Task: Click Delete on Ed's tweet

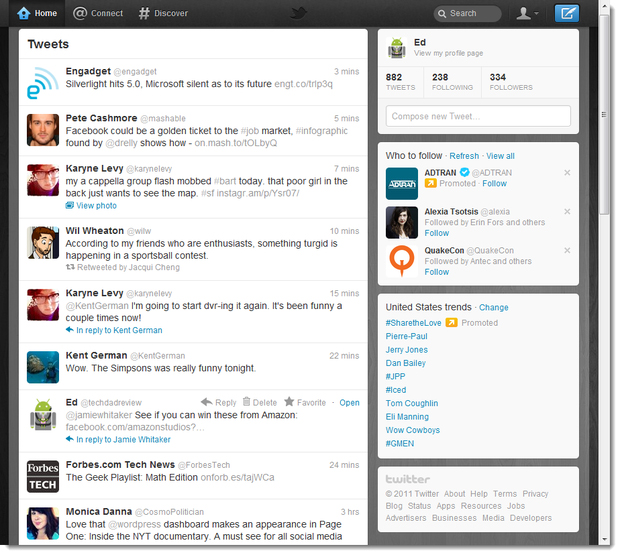Action: pos(260,402)
